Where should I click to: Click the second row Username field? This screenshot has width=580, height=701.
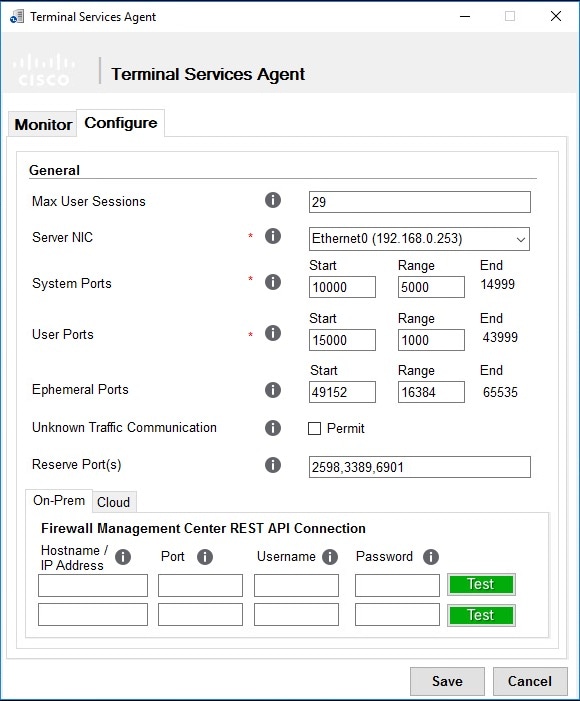tap(296, 615)
